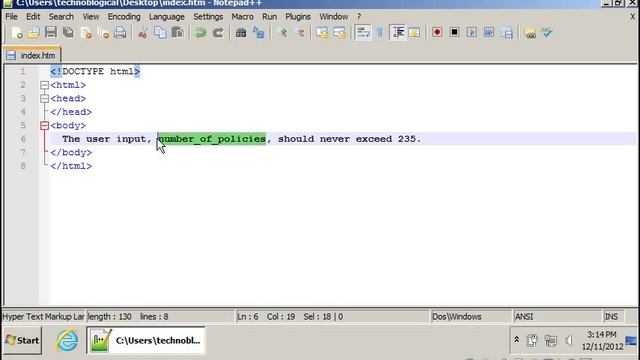The height and width of the screenshot is (360, 640).
Task: Collapse the <html> fold marker
Action: (44, 85)
